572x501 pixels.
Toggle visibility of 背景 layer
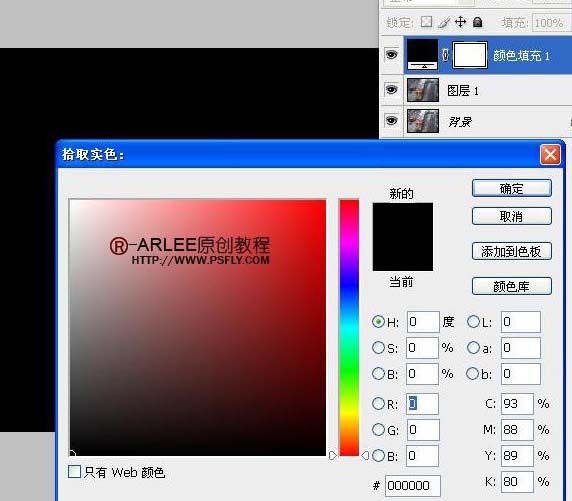[x=391, y=120]
